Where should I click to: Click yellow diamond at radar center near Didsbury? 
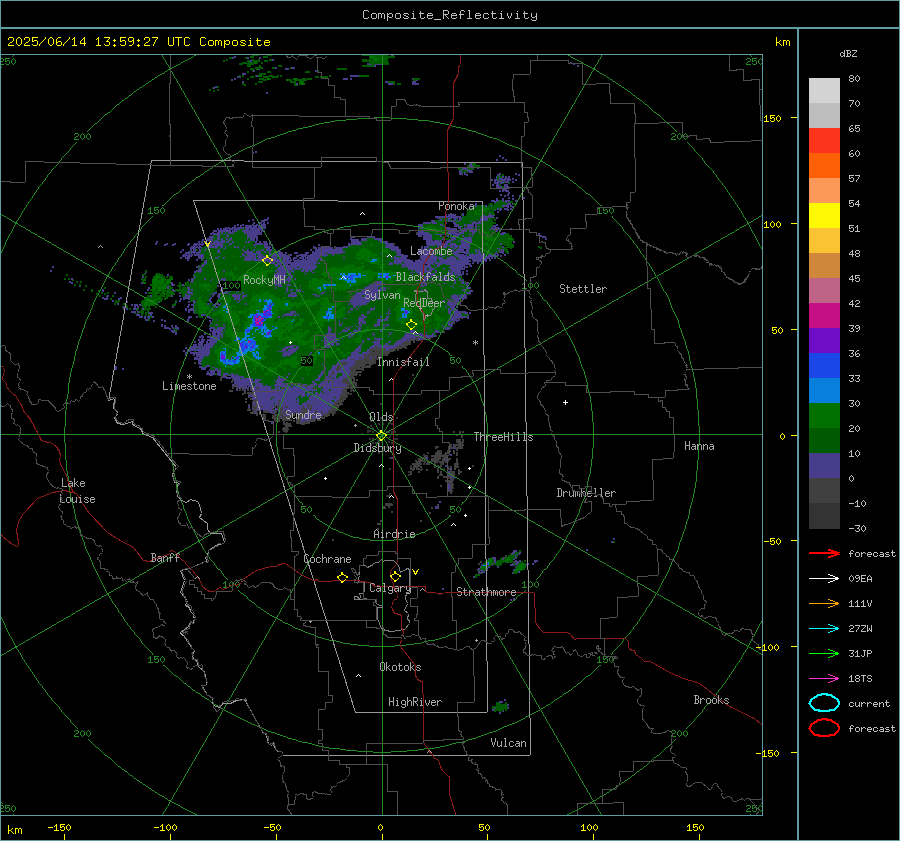tap(381, 436)
